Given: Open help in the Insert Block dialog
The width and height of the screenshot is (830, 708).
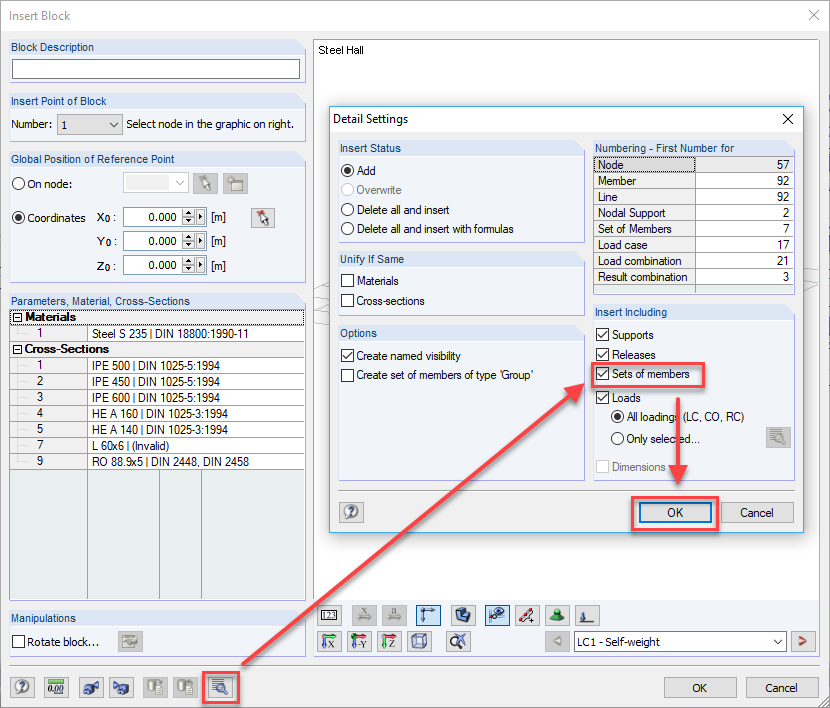Looking at the screenshot, I should (22, 687).
